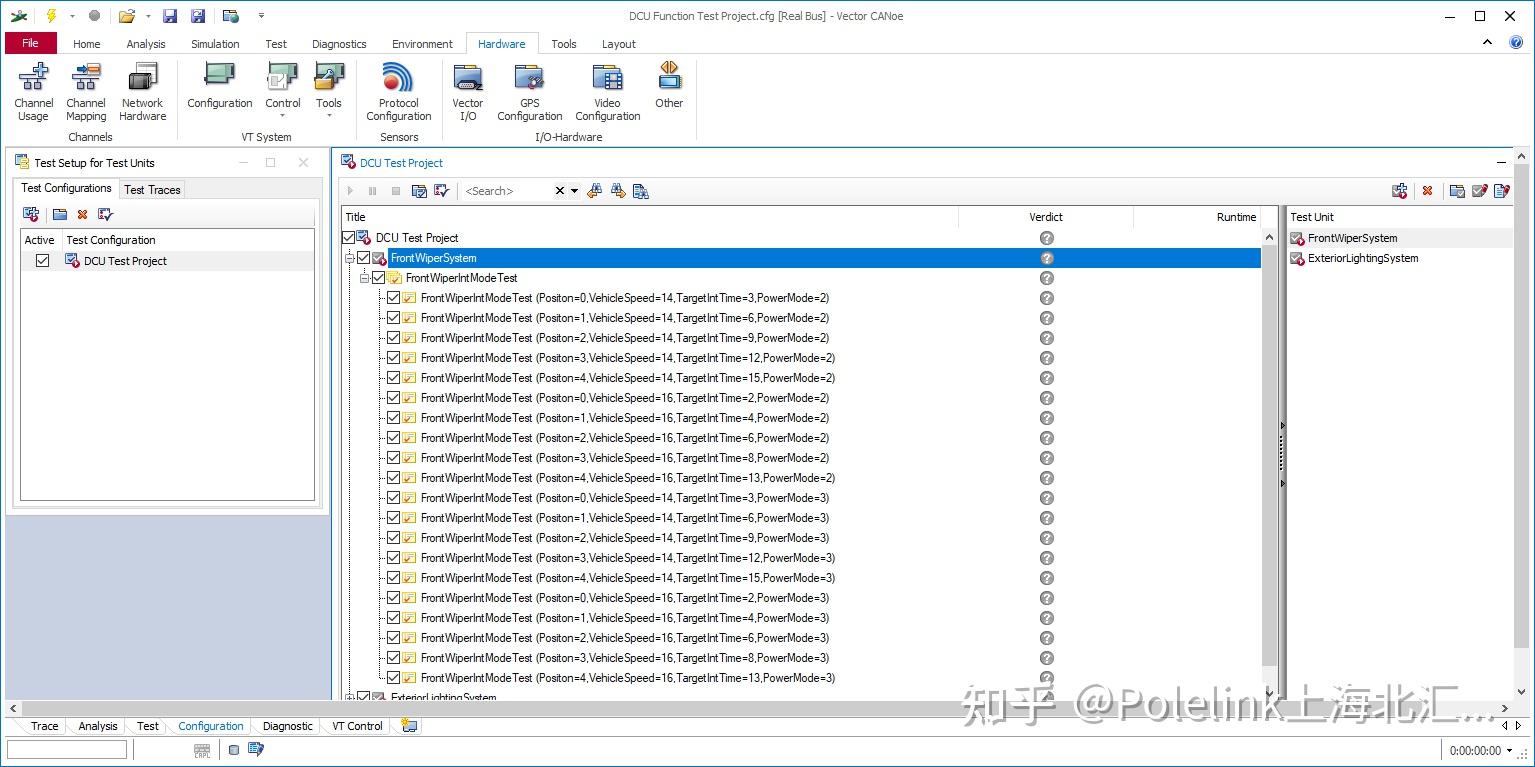Collapse the FrontWiperSystem tree node
The height and width of the screenshot is (767, 1535).
click(x=349, y=257)
